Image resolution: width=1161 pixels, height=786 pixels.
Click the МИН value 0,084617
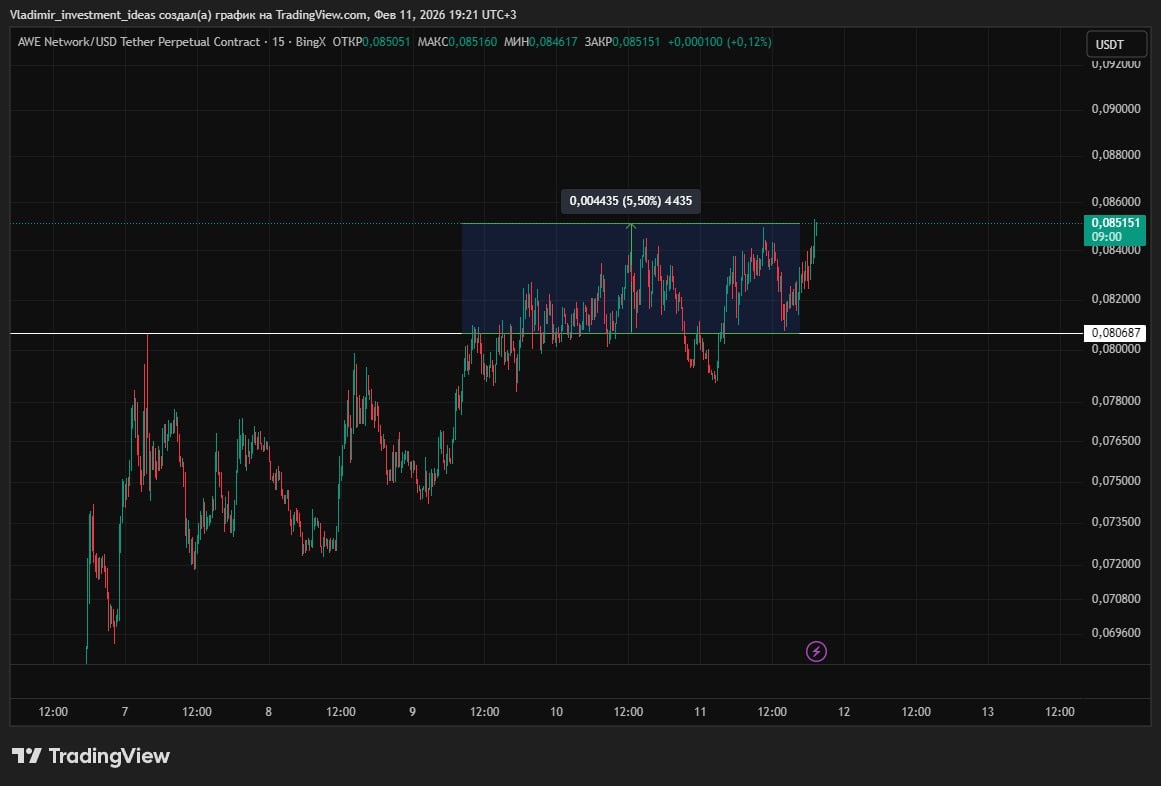[x=553, y=42]
